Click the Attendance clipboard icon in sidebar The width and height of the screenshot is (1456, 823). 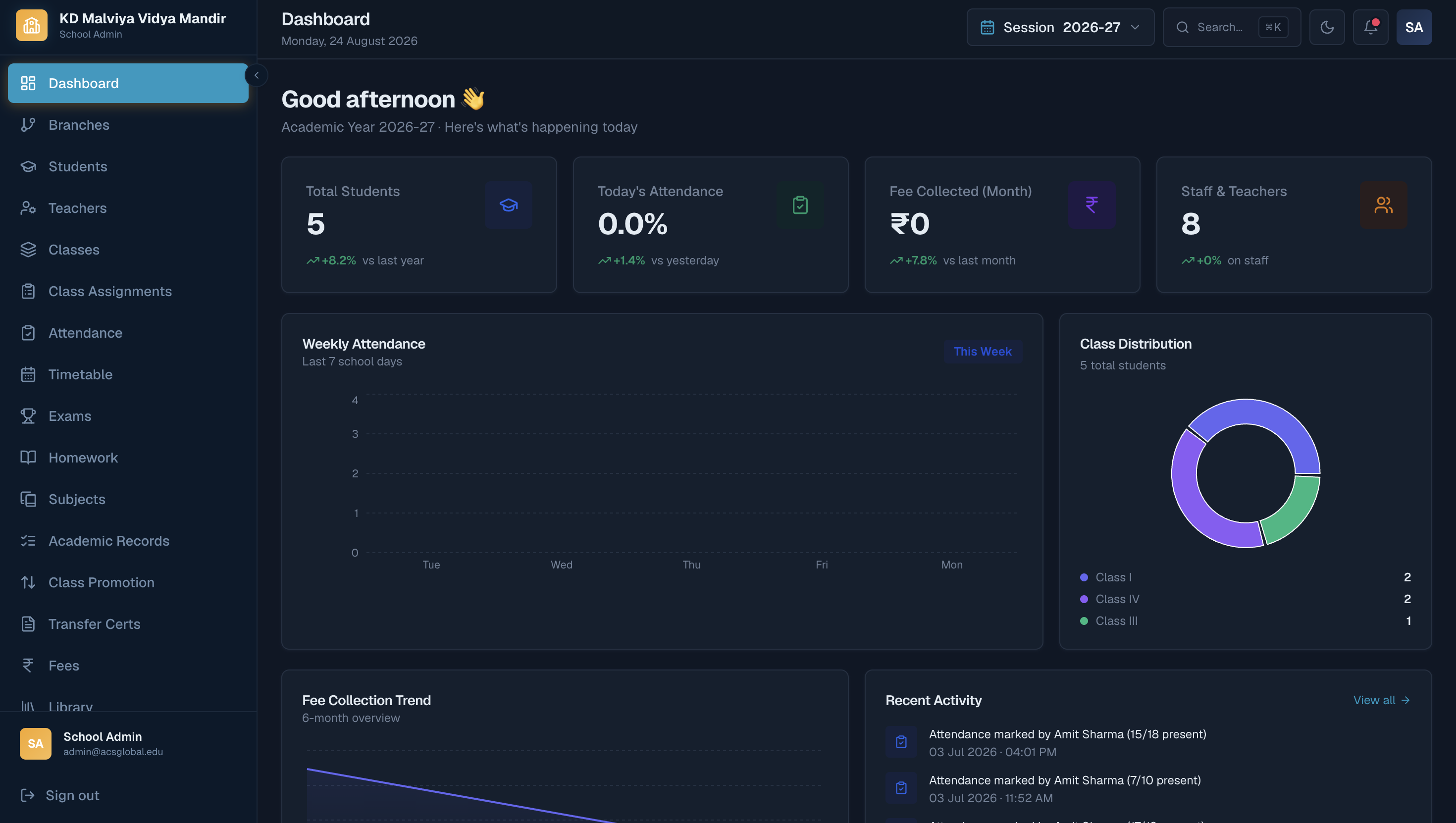[28, 333]
